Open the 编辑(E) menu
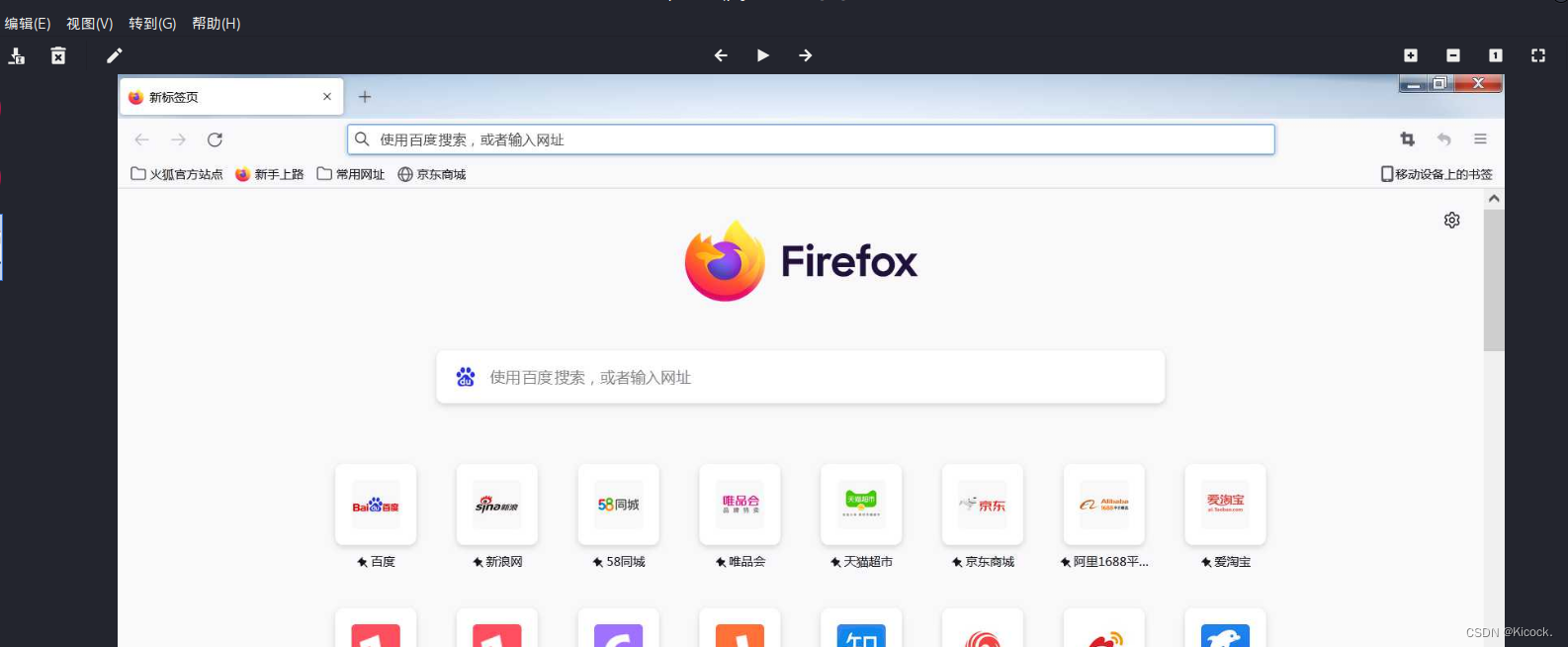1568x647 pixels. [x=28, y=23]
